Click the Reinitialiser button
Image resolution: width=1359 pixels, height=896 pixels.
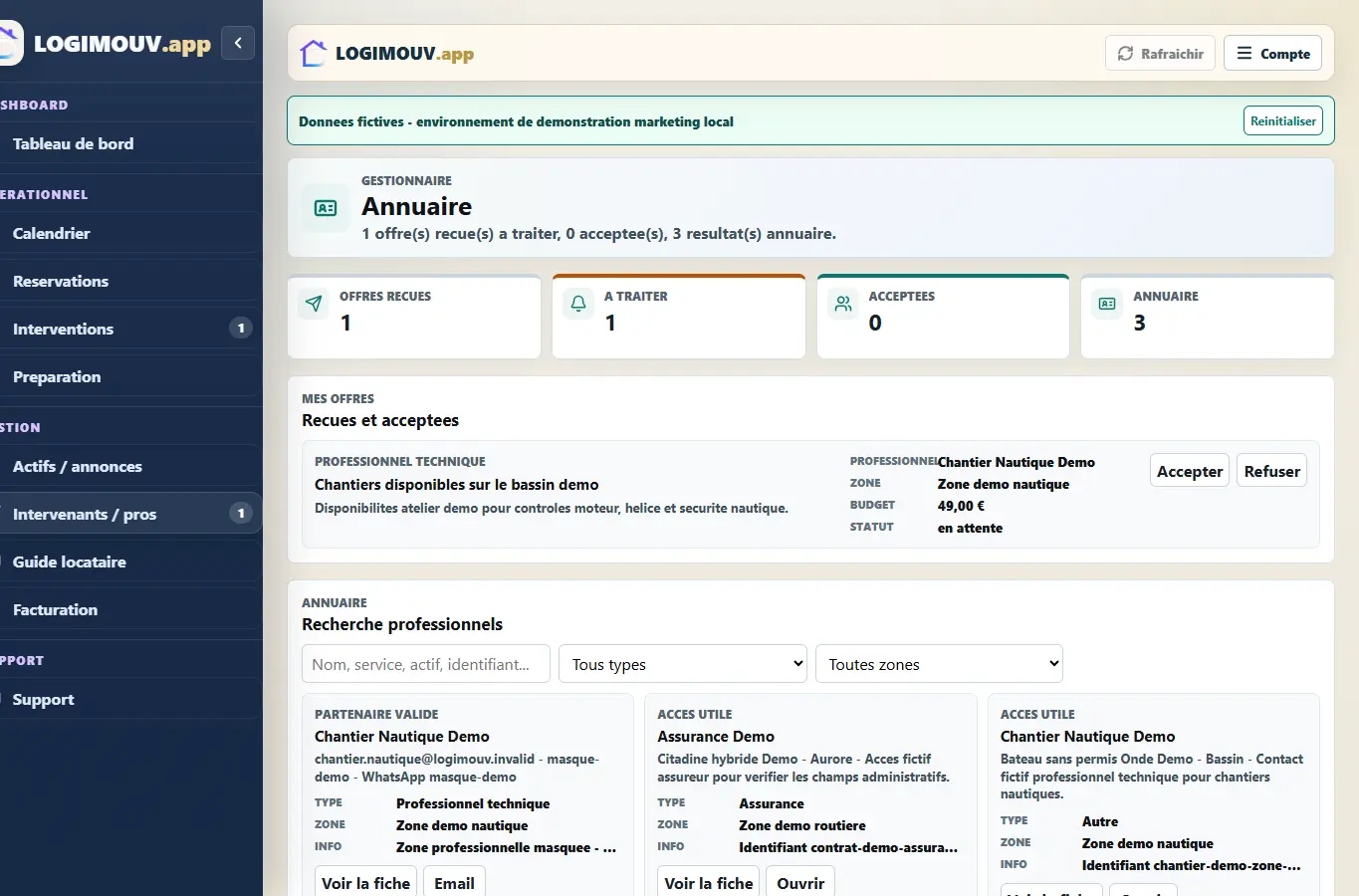pos(1283,121)
